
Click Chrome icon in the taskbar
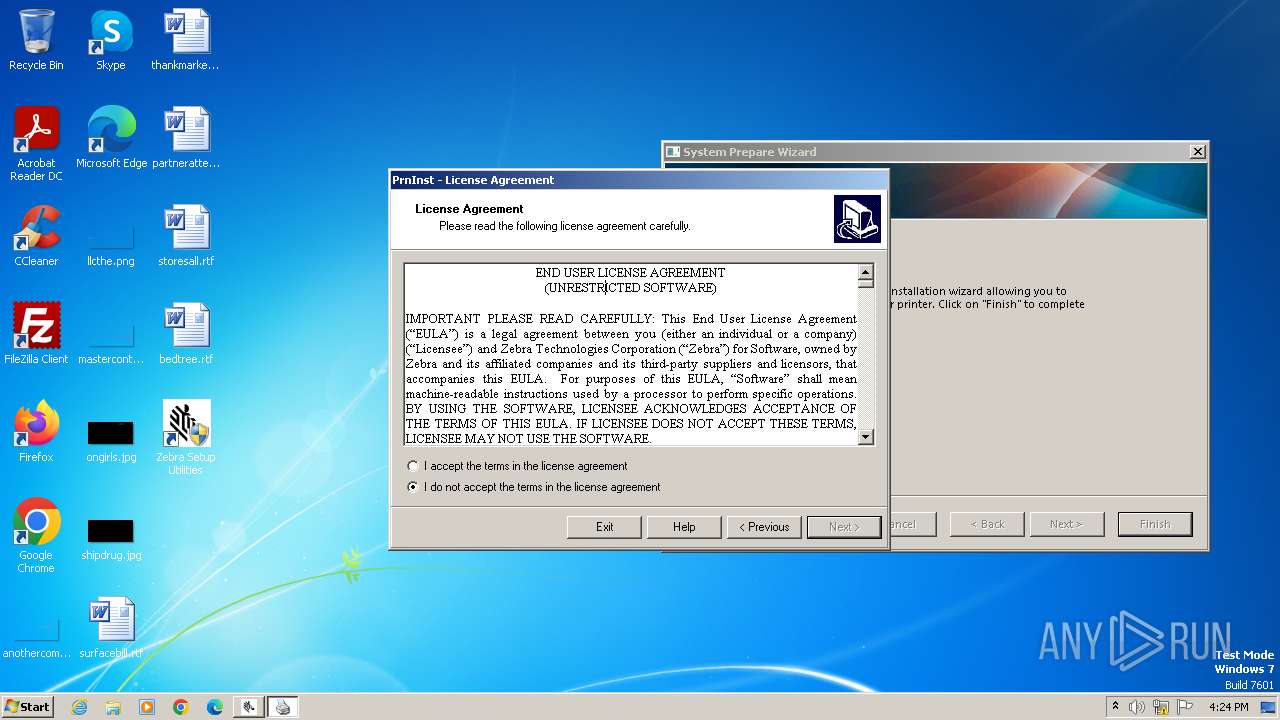point(181,707)
